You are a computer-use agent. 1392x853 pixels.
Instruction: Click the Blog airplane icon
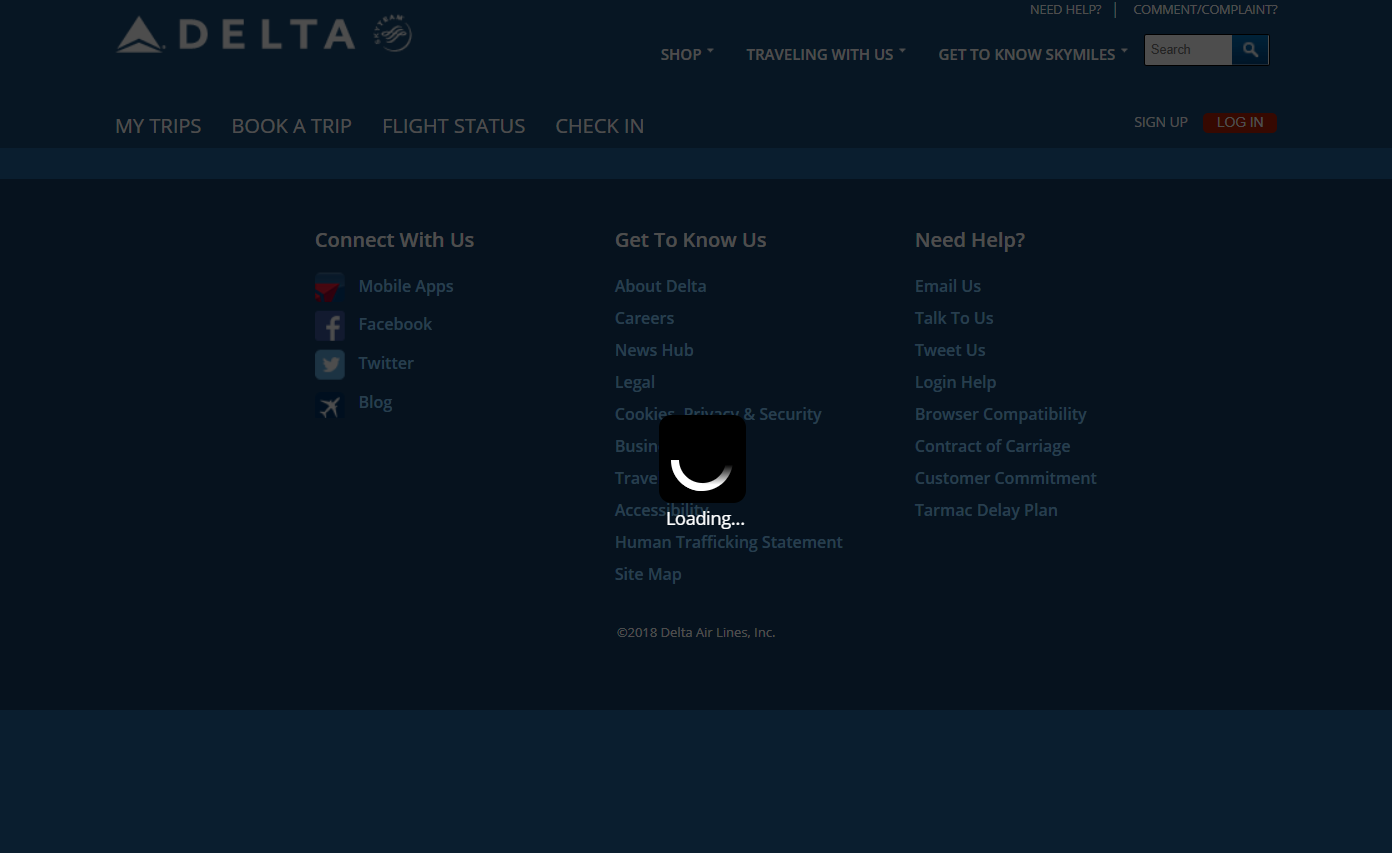pyautogui.click(x=330, y=406)
